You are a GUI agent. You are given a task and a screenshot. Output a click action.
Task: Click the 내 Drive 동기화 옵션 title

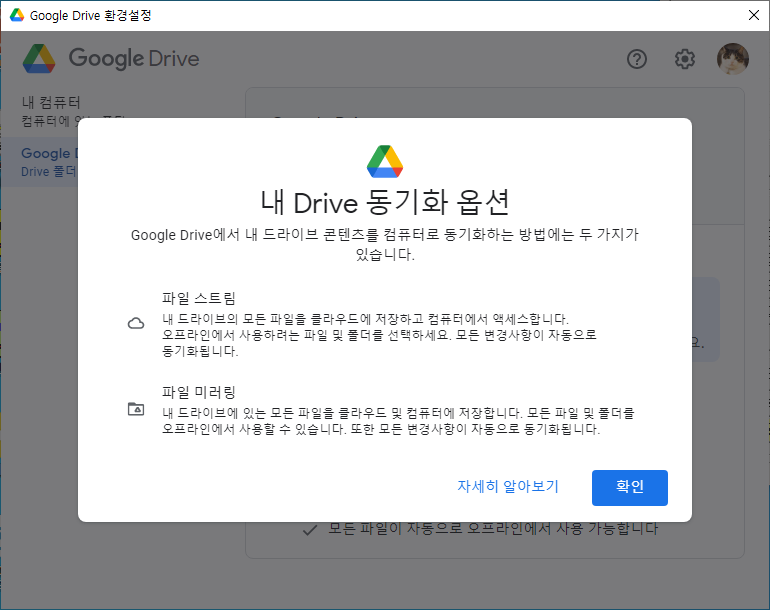(385, 202)
